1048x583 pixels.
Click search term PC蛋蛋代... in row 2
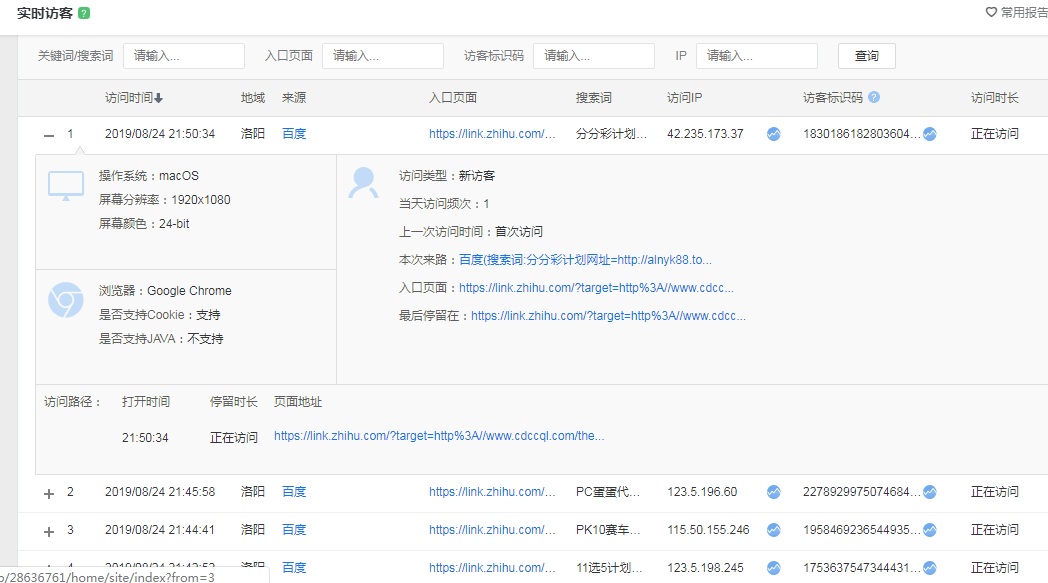tap(608, 492)
